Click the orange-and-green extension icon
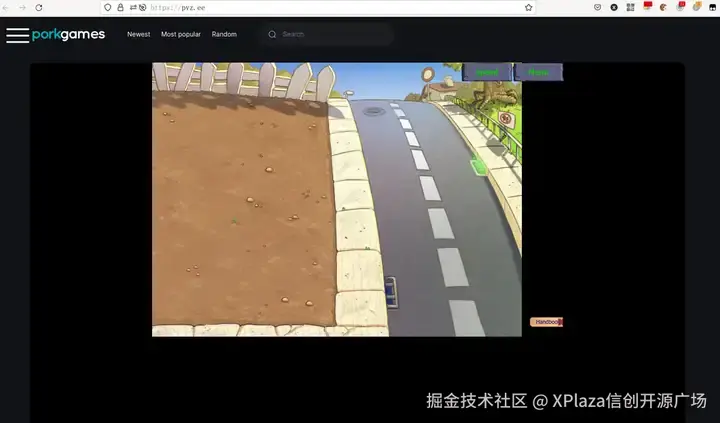 click(x=697, y=6)
